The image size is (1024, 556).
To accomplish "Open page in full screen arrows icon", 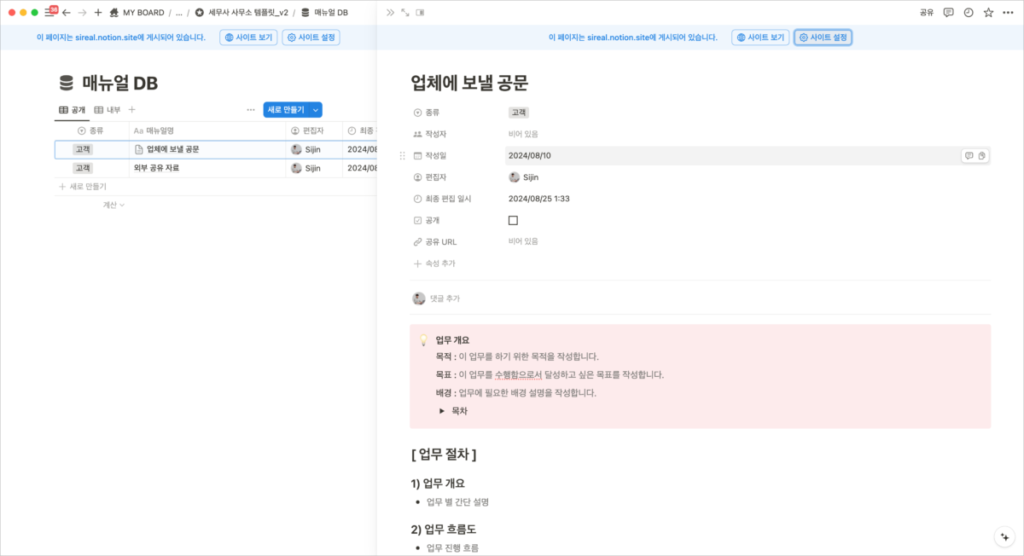I will pyautogui.click(x=406, y=12).
